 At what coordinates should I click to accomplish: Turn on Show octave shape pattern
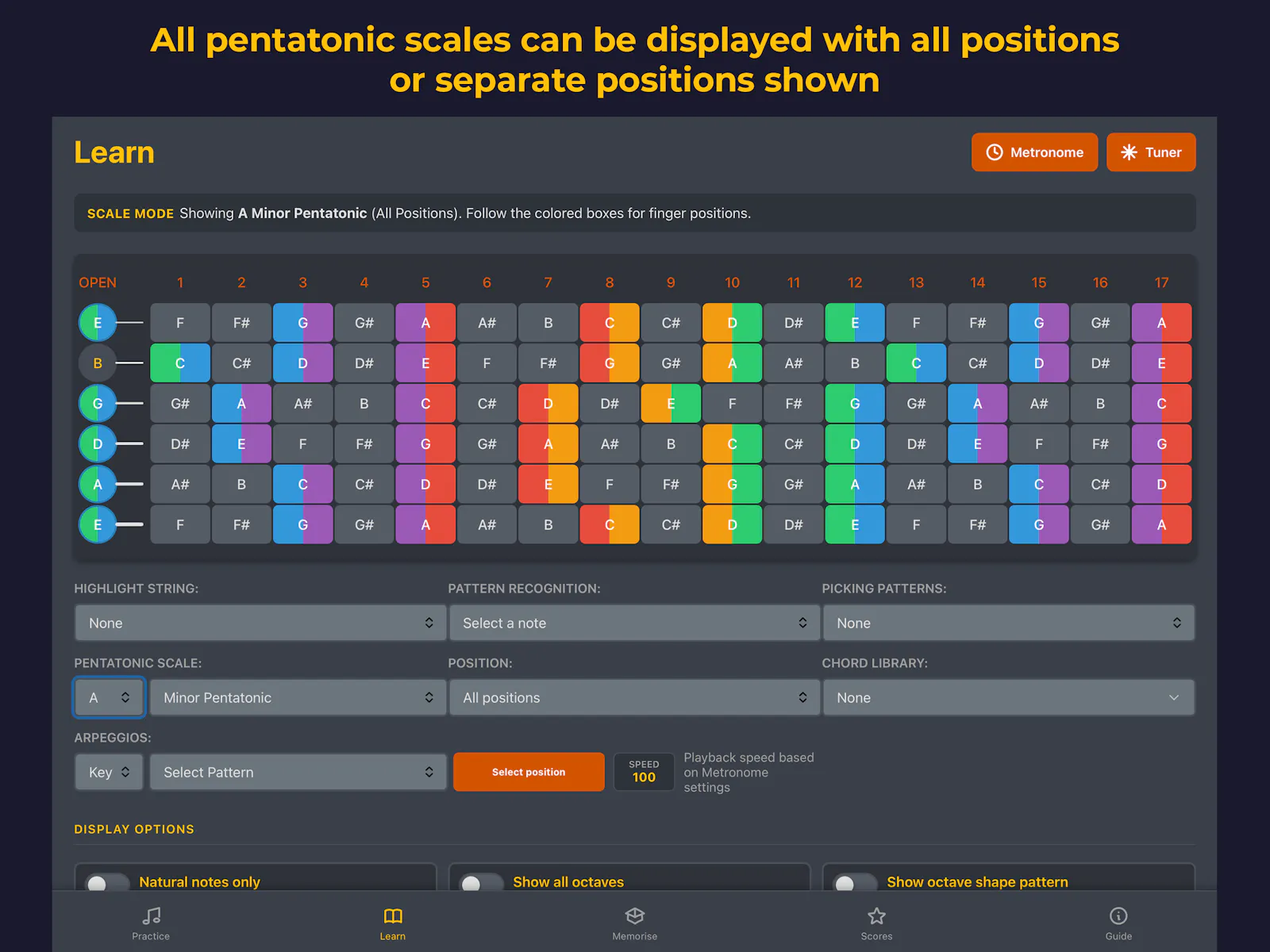pyautogui.click(x=855, y=882)
